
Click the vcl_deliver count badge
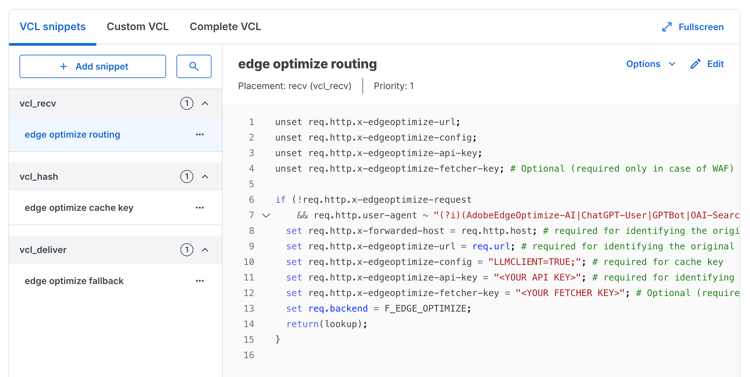[x=187, y=250]
